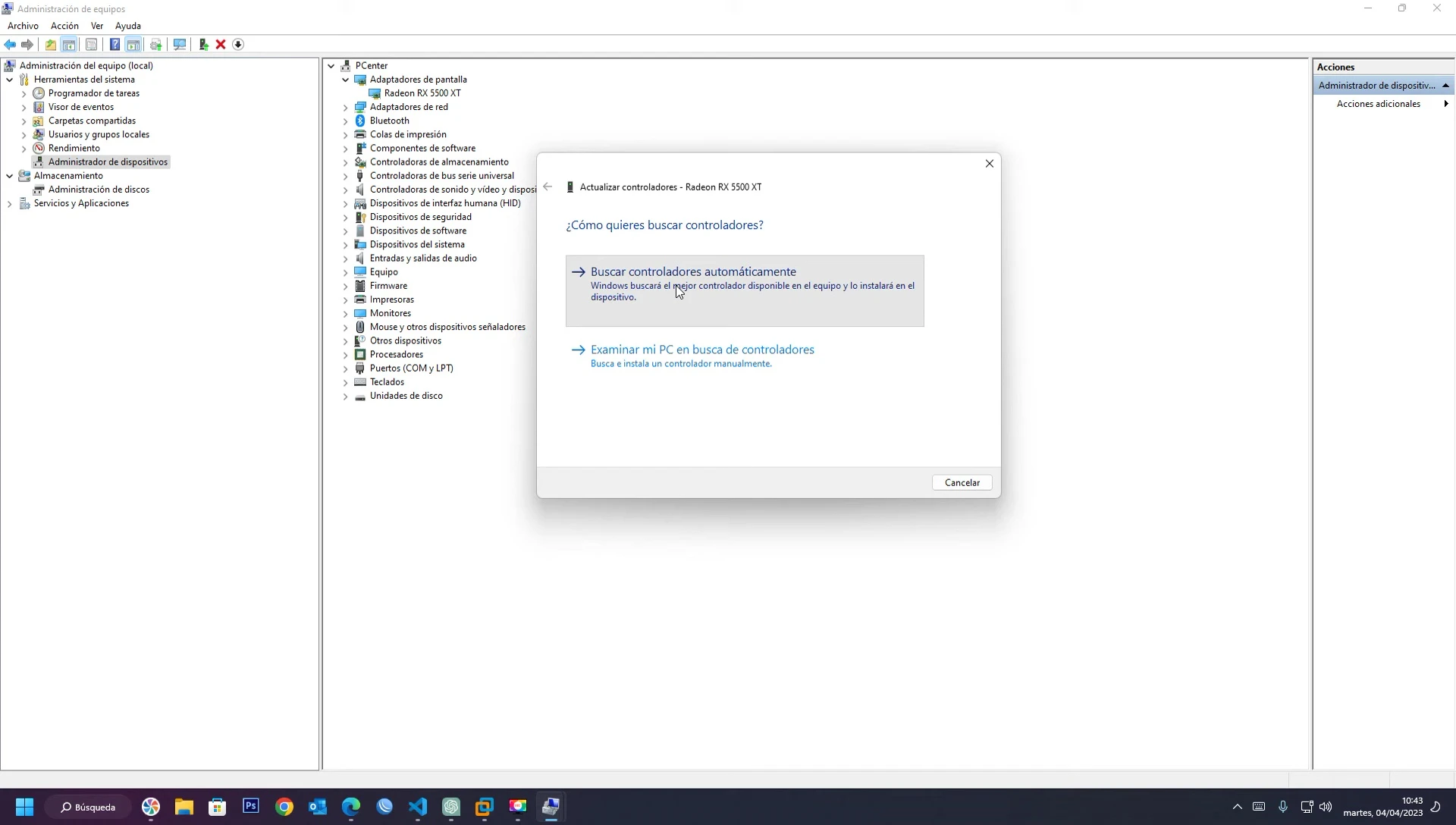Viewport: 1456px width, 825px height.
Task: Click the microphone tray icon
Action: tap(1283, 807)
